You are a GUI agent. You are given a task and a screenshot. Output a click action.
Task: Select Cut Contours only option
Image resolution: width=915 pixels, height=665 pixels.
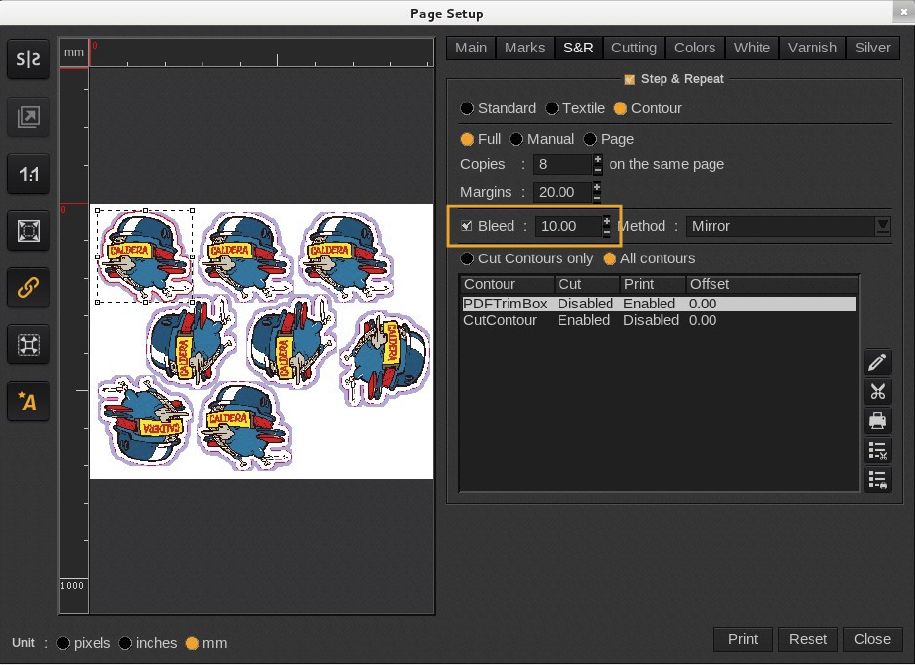click(x=467, y=258)
